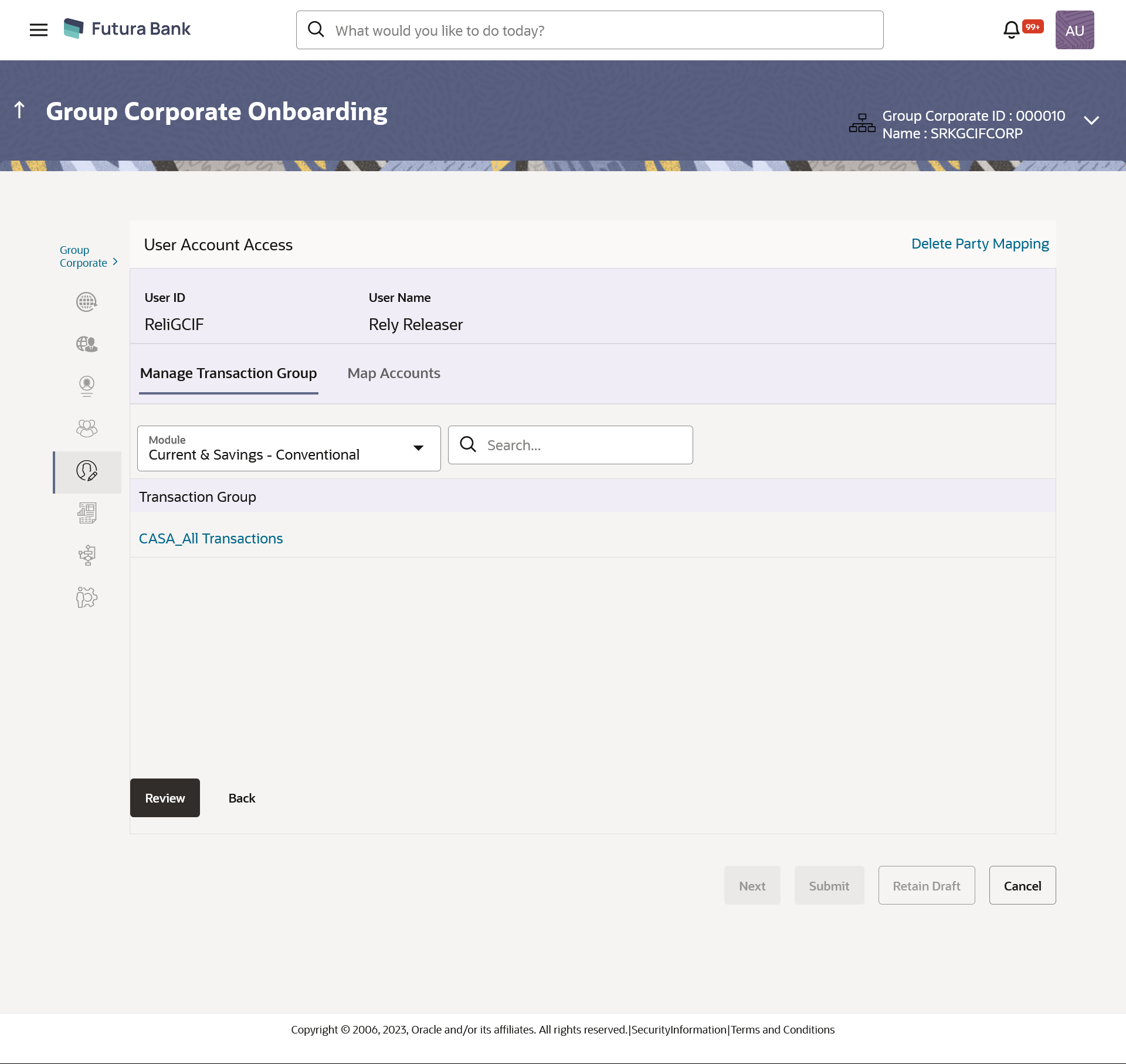Click the Delete Party Mapping link
Image resolution: width=1126 pixels, height=1064 pixels.
979,244
